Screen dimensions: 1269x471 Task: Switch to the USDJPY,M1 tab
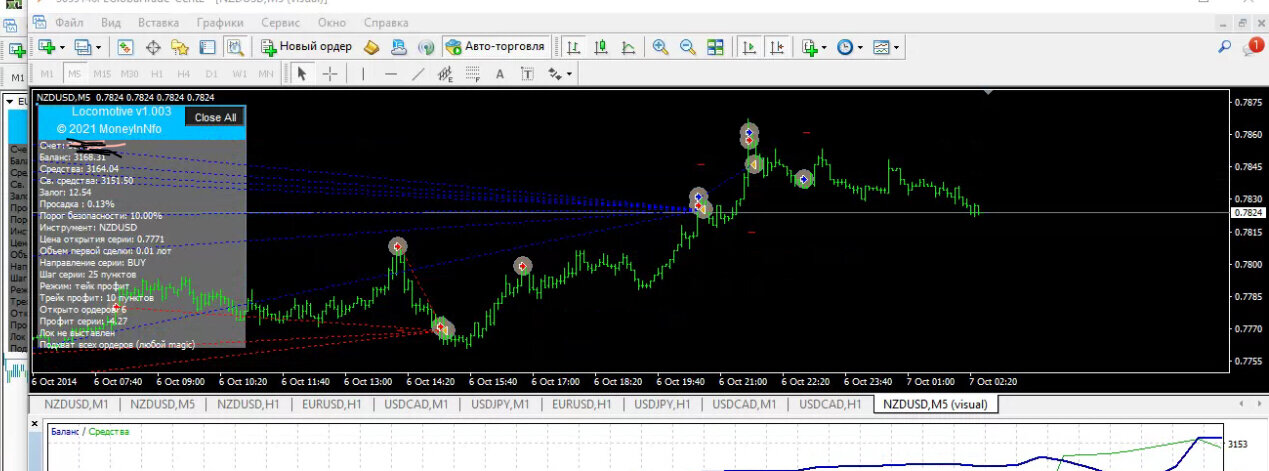click(x=498, y=404)
